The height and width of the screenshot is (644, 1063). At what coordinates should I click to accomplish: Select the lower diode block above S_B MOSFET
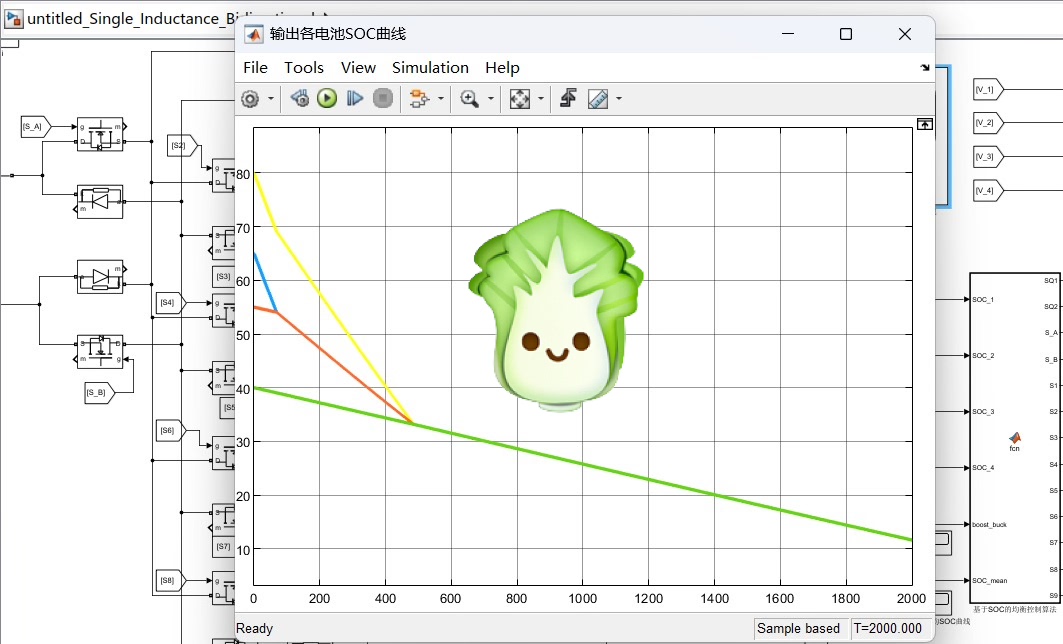100,277
